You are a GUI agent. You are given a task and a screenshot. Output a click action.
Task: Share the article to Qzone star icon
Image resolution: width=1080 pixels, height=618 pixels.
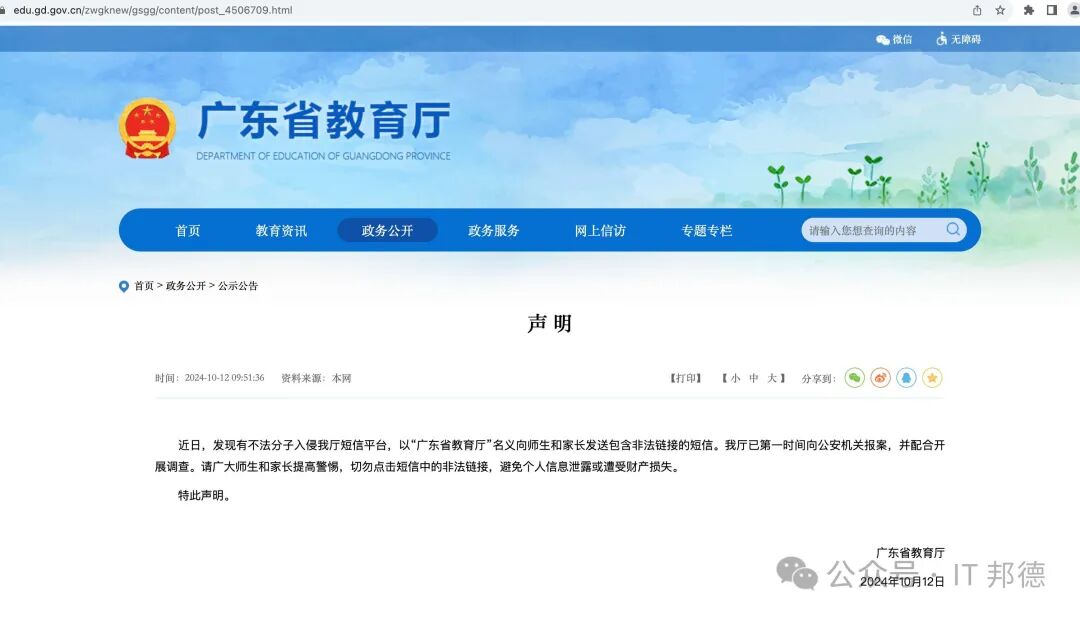coord(932,378)
